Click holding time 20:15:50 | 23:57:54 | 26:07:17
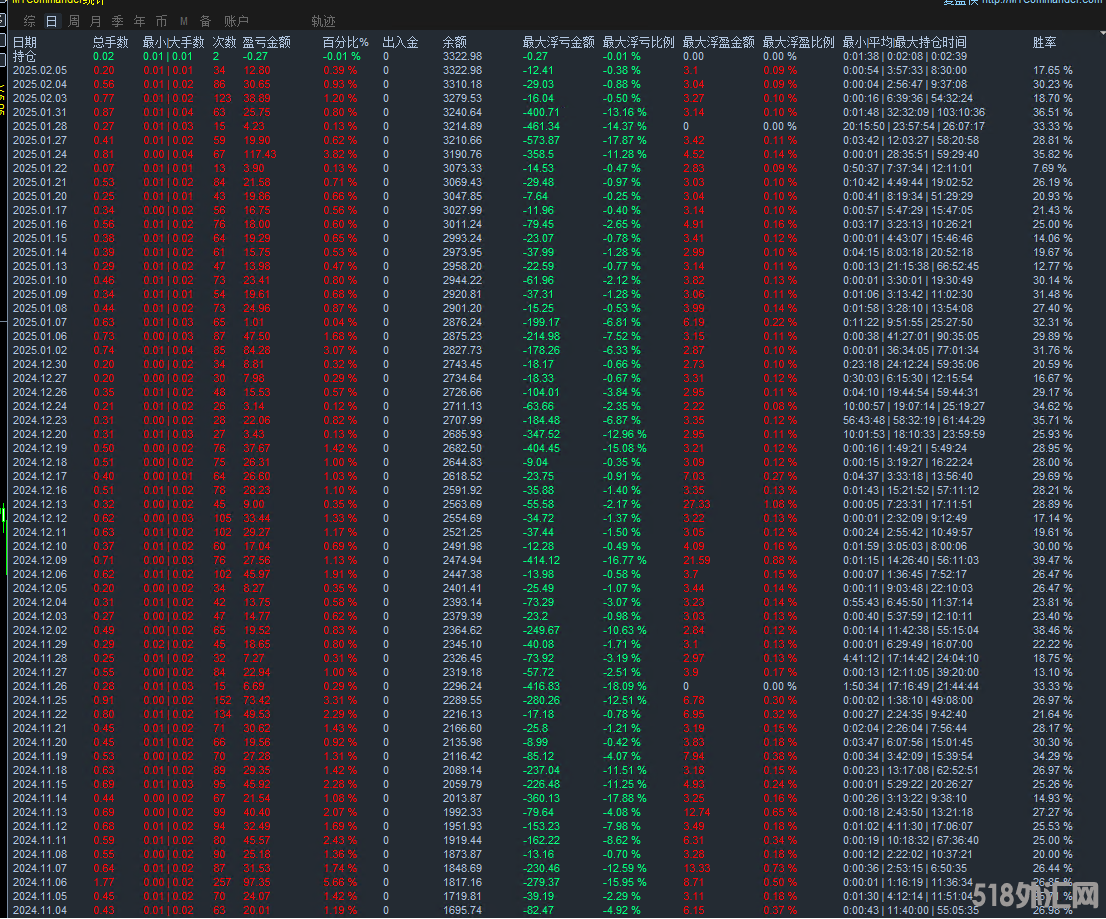1106x919 pixels. (913, 126)
